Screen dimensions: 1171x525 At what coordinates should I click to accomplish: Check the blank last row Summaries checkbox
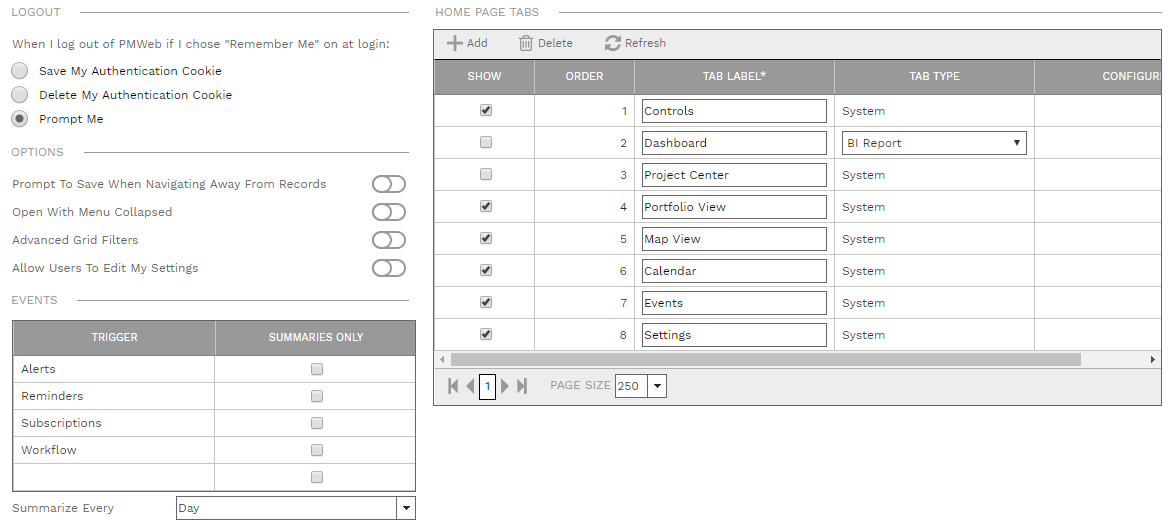(x=317, y=476)
